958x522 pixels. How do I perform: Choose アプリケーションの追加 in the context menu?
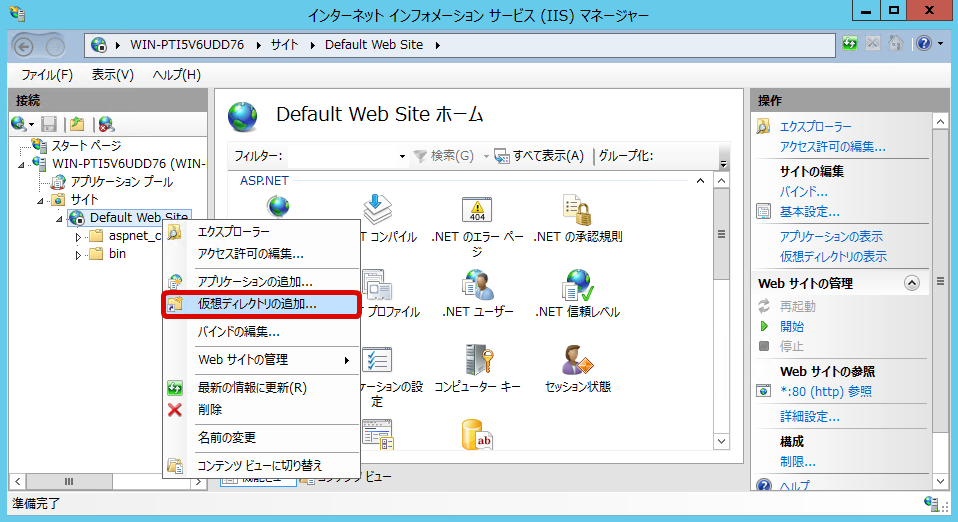click(261, 282)
